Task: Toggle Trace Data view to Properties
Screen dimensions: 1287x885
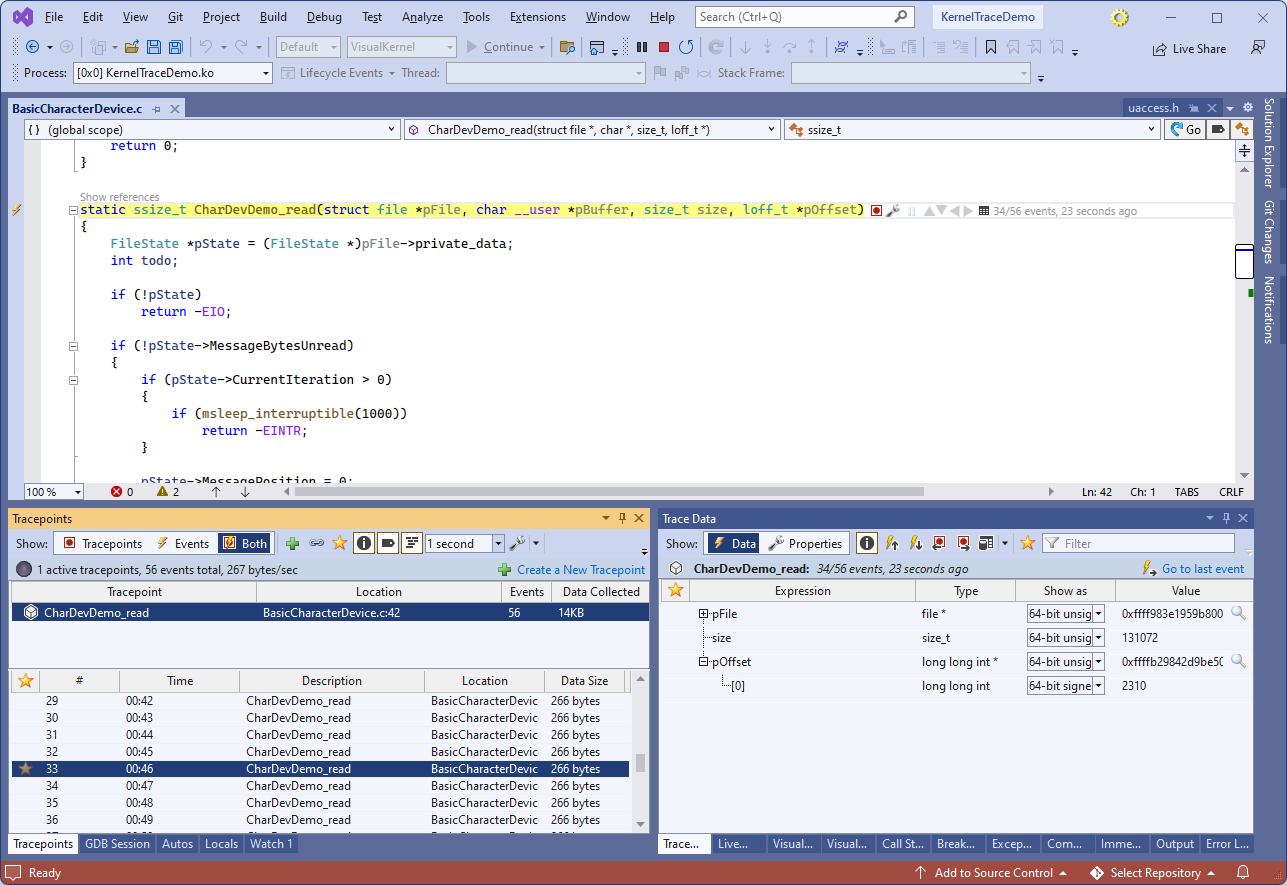Action: click(x=805, y=543)
